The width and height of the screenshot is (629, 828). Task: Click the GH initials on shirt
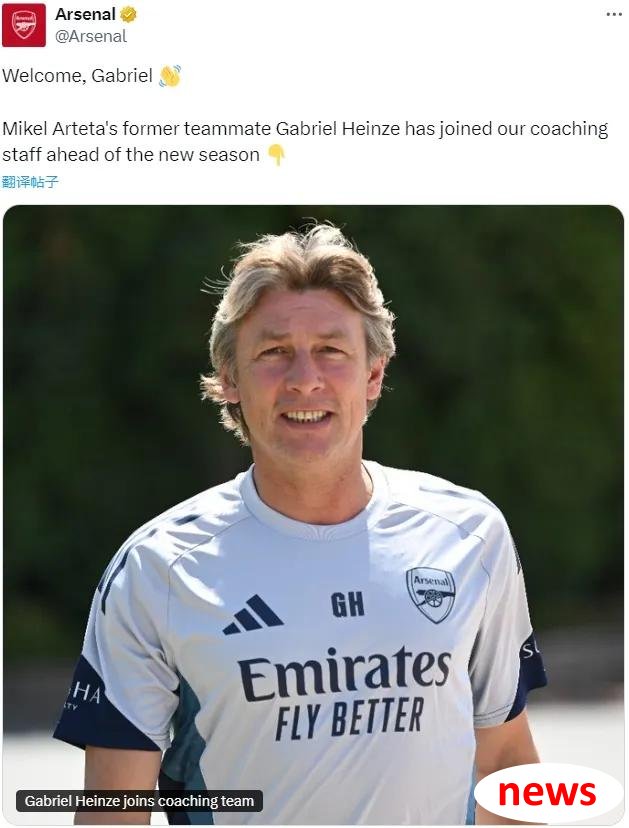(348, 605)
